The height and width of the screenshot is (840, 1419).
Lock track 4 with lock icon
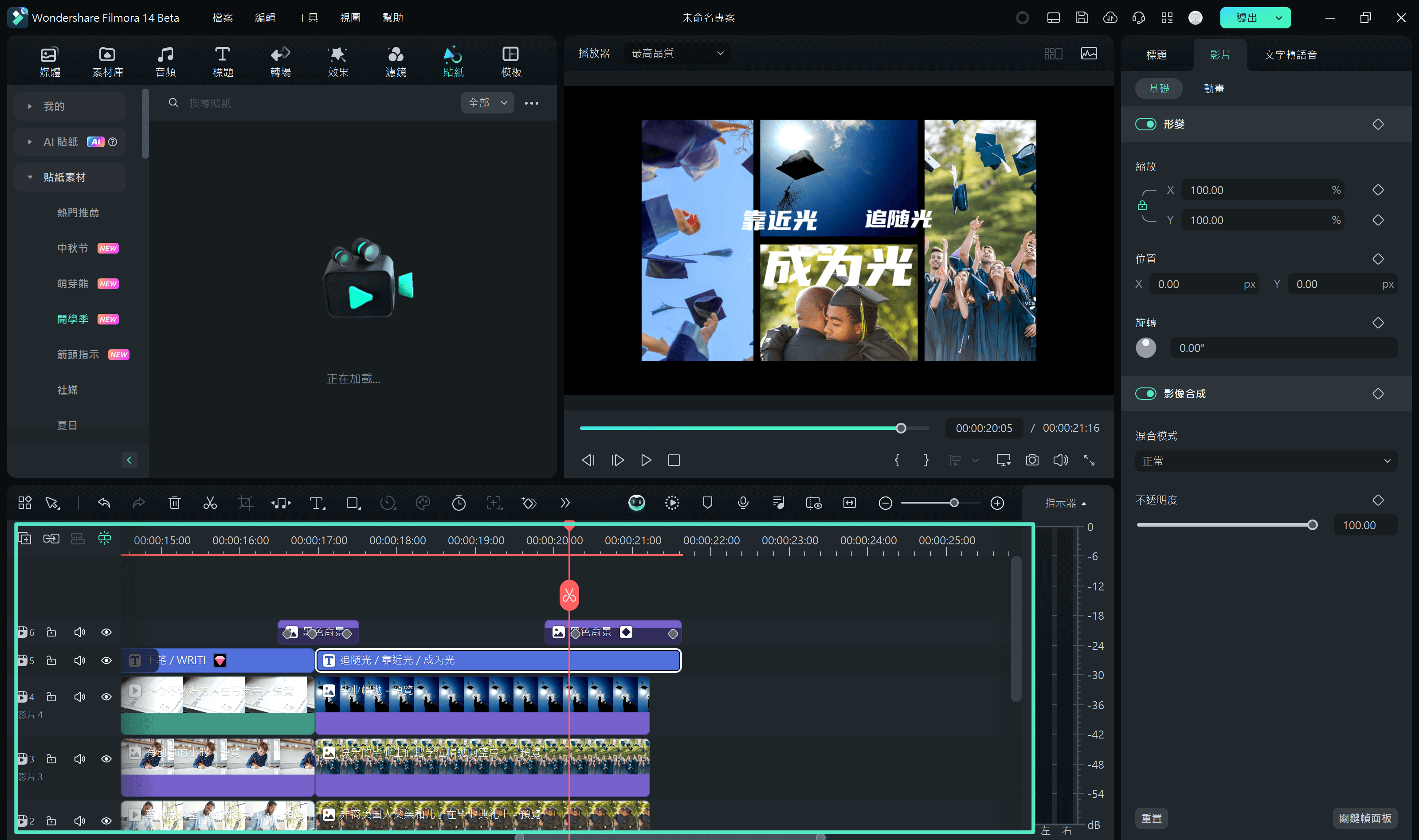coord(51,697)
